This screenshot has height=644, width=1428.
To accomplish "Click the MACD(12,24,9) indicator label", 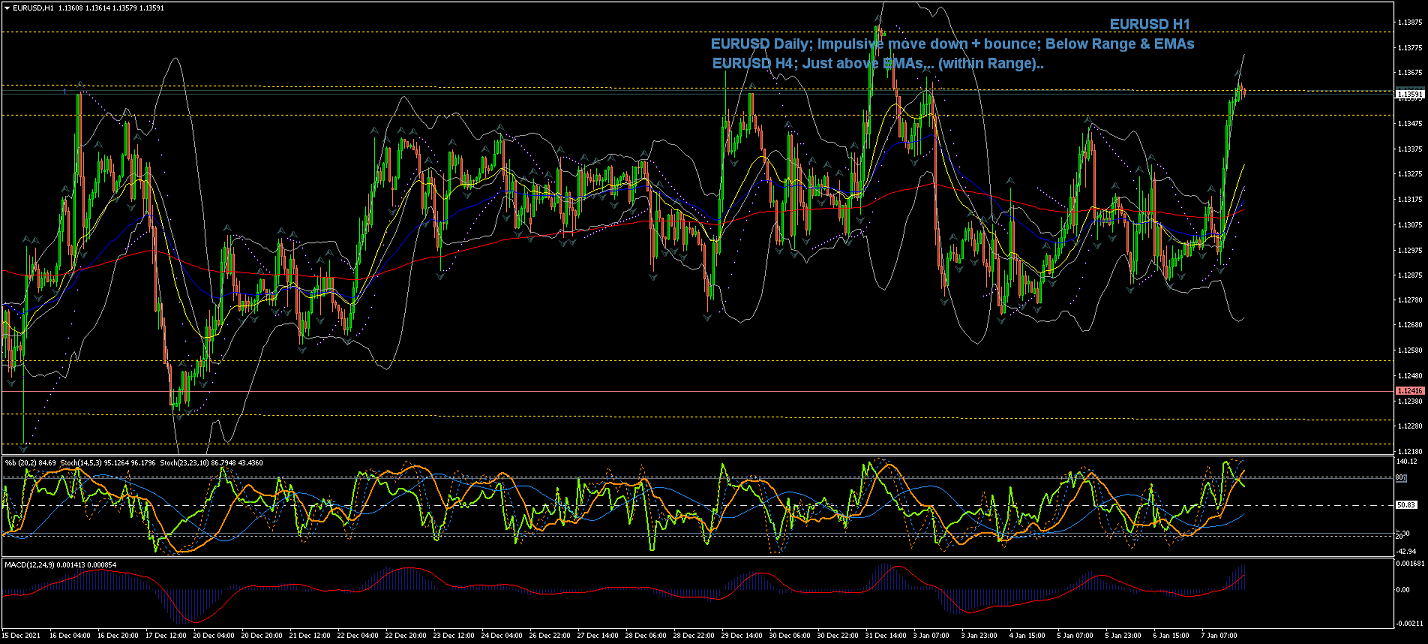I will tap(30, 565).
